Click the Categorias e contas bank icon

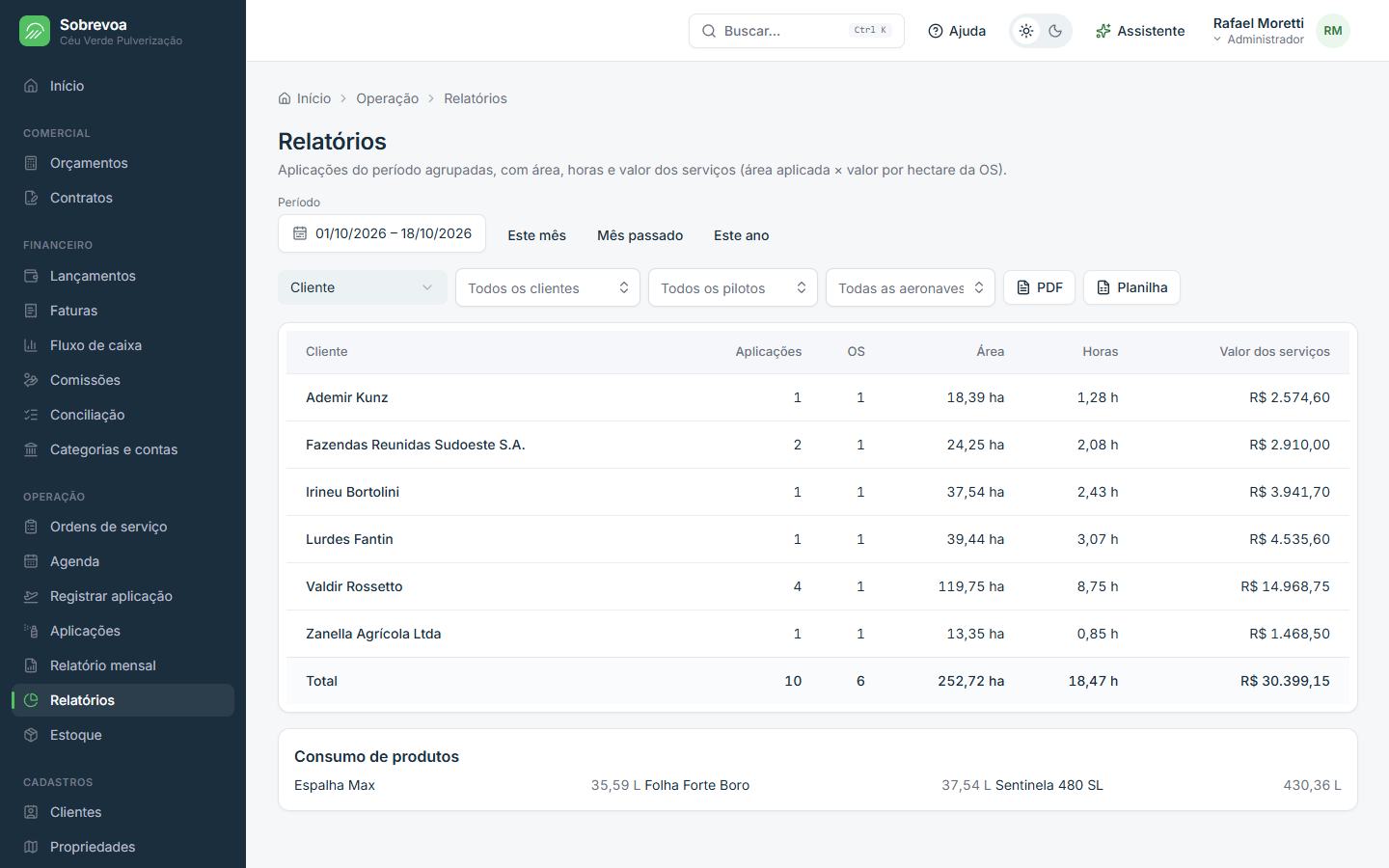[x=31, y=449]
